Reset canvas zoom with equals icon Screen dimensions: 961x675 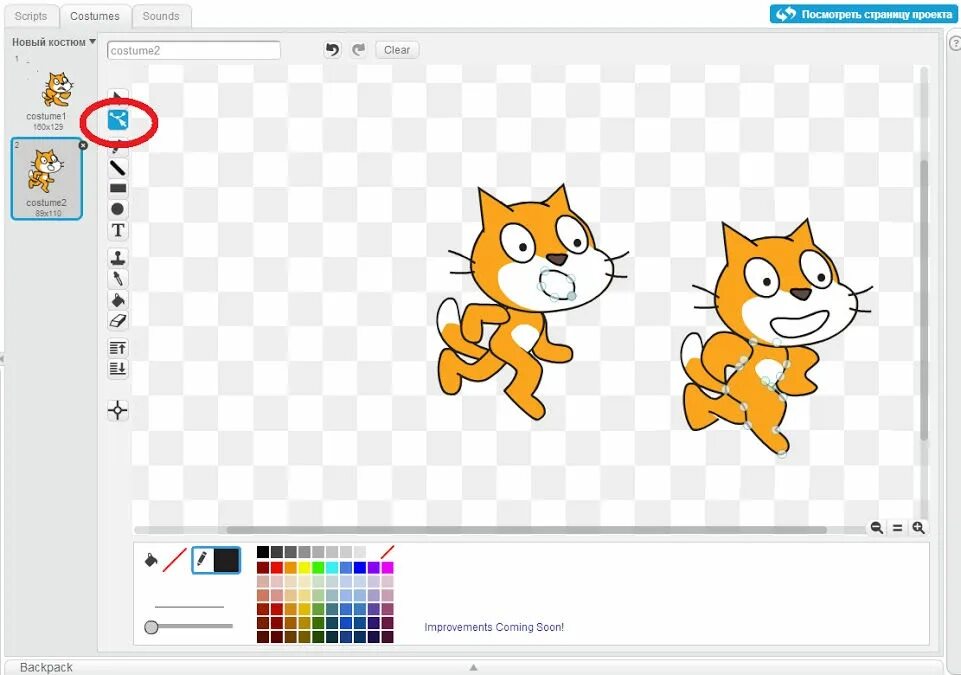pyautogui.click(x=897, y=527)
